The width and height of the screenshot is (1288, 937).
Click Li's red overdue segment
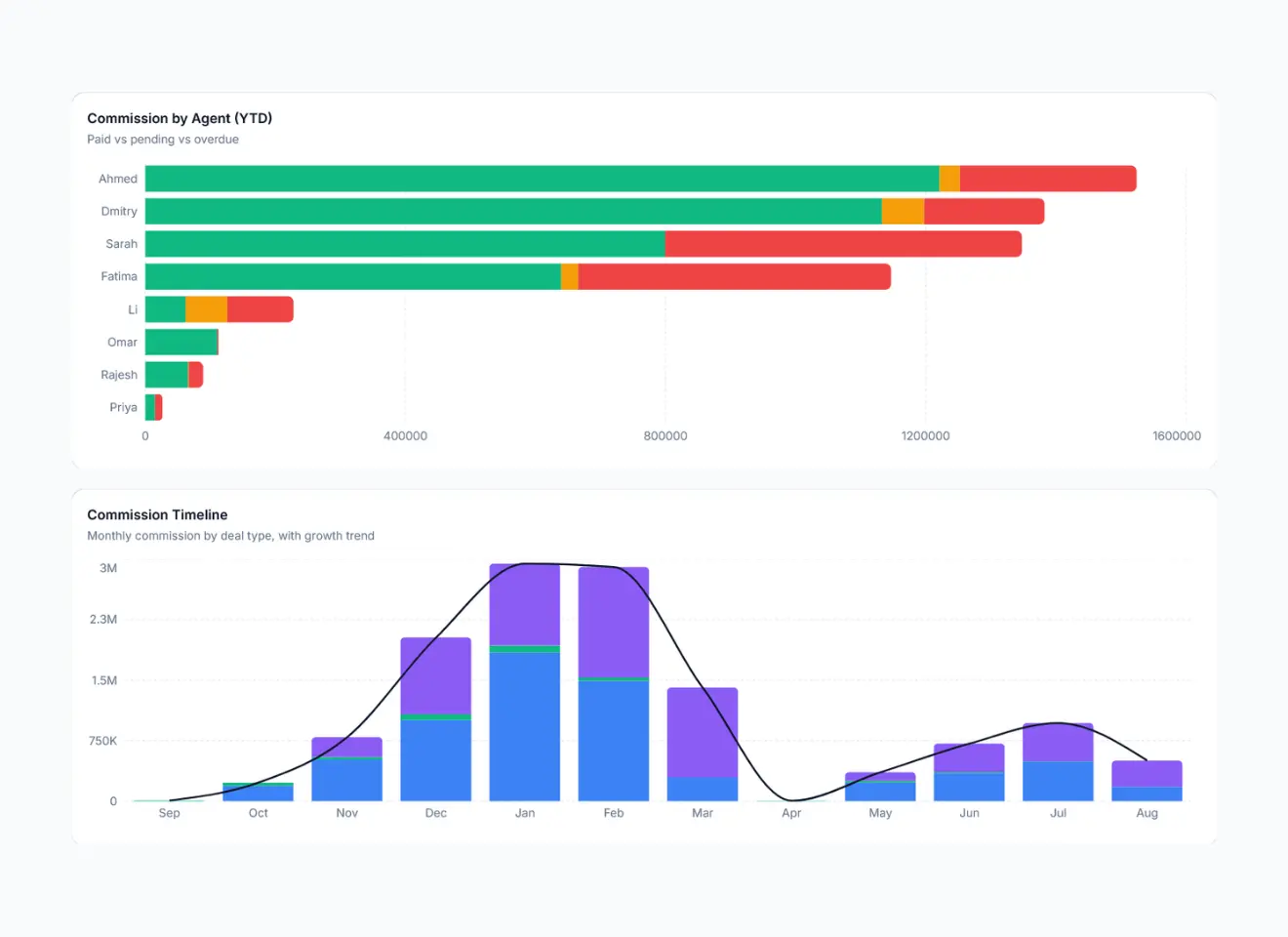point(261,309)
